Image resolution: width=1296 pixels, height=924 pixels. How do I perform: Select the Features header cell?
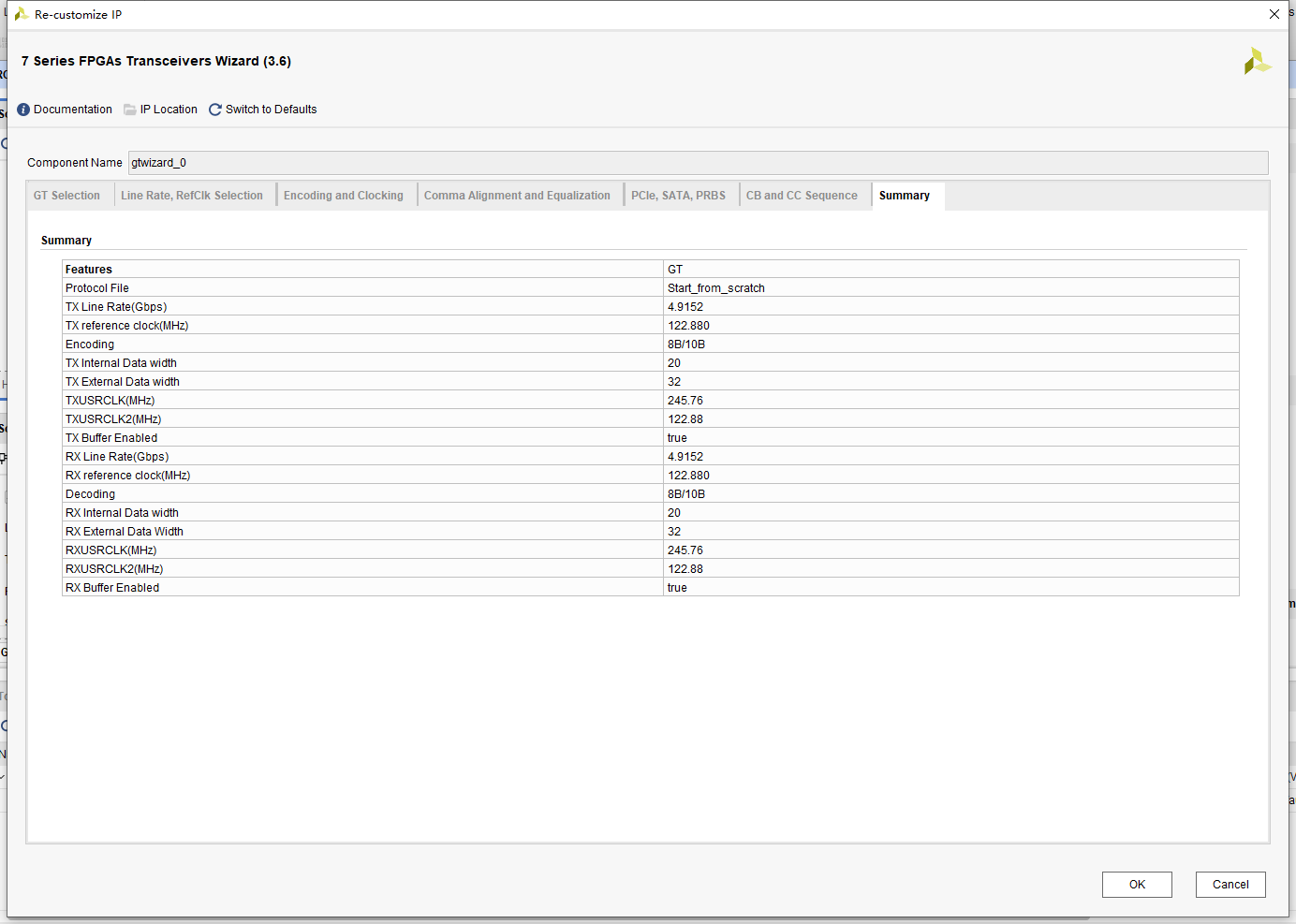tap(362, 270)
